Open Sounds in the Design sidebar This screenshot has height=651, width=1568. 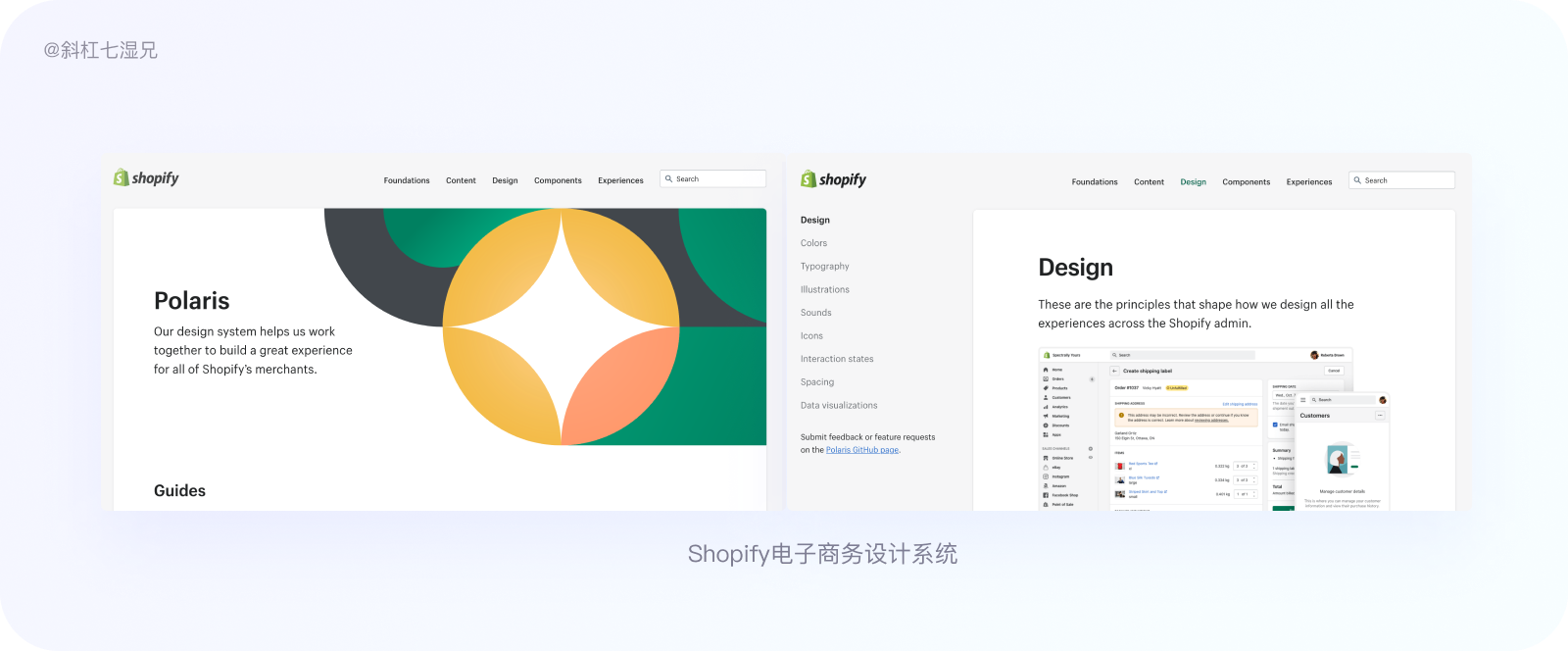pos(816,313)
